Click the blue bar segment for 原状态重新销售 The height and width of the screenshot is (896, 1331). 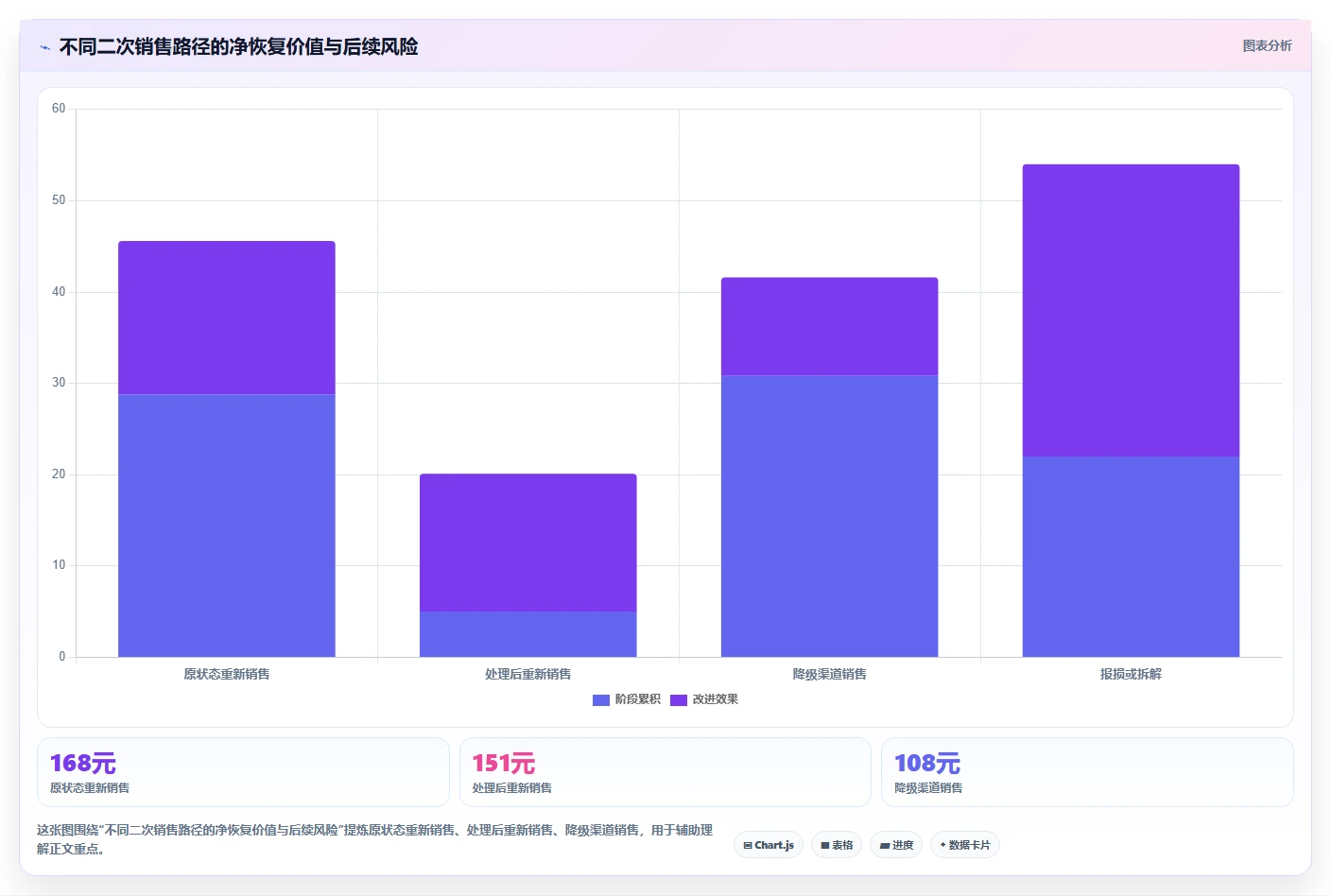point(227,526)
